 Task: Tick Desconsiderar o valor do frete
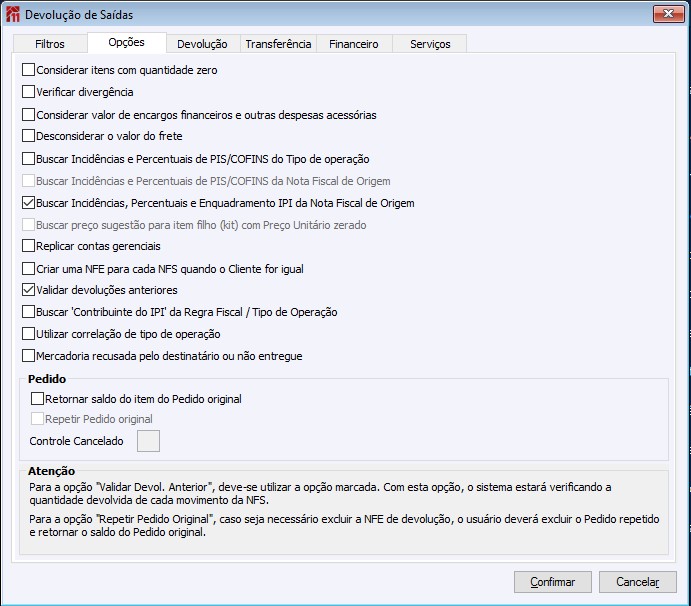point(29,136)
